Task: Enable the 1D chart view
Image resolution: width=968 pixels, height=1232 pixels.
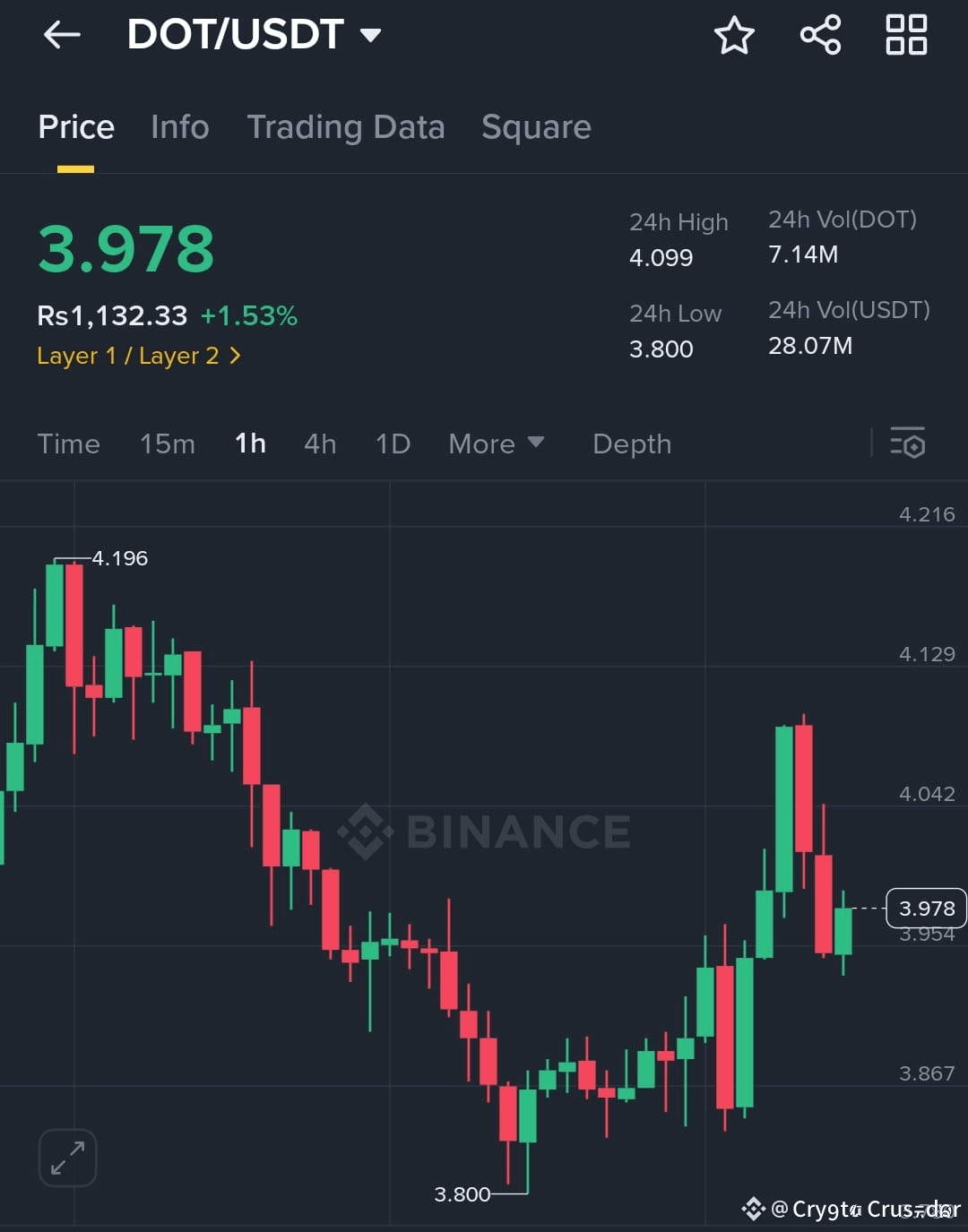Action: (x=392, y=444)
